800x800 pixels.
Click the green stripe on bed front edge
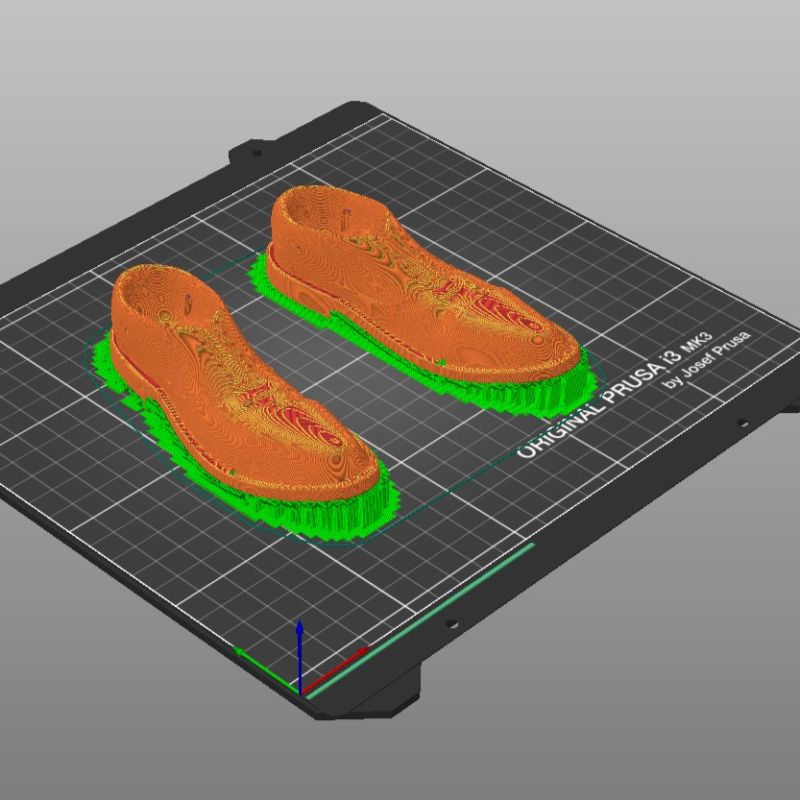[x=420, y=620]
